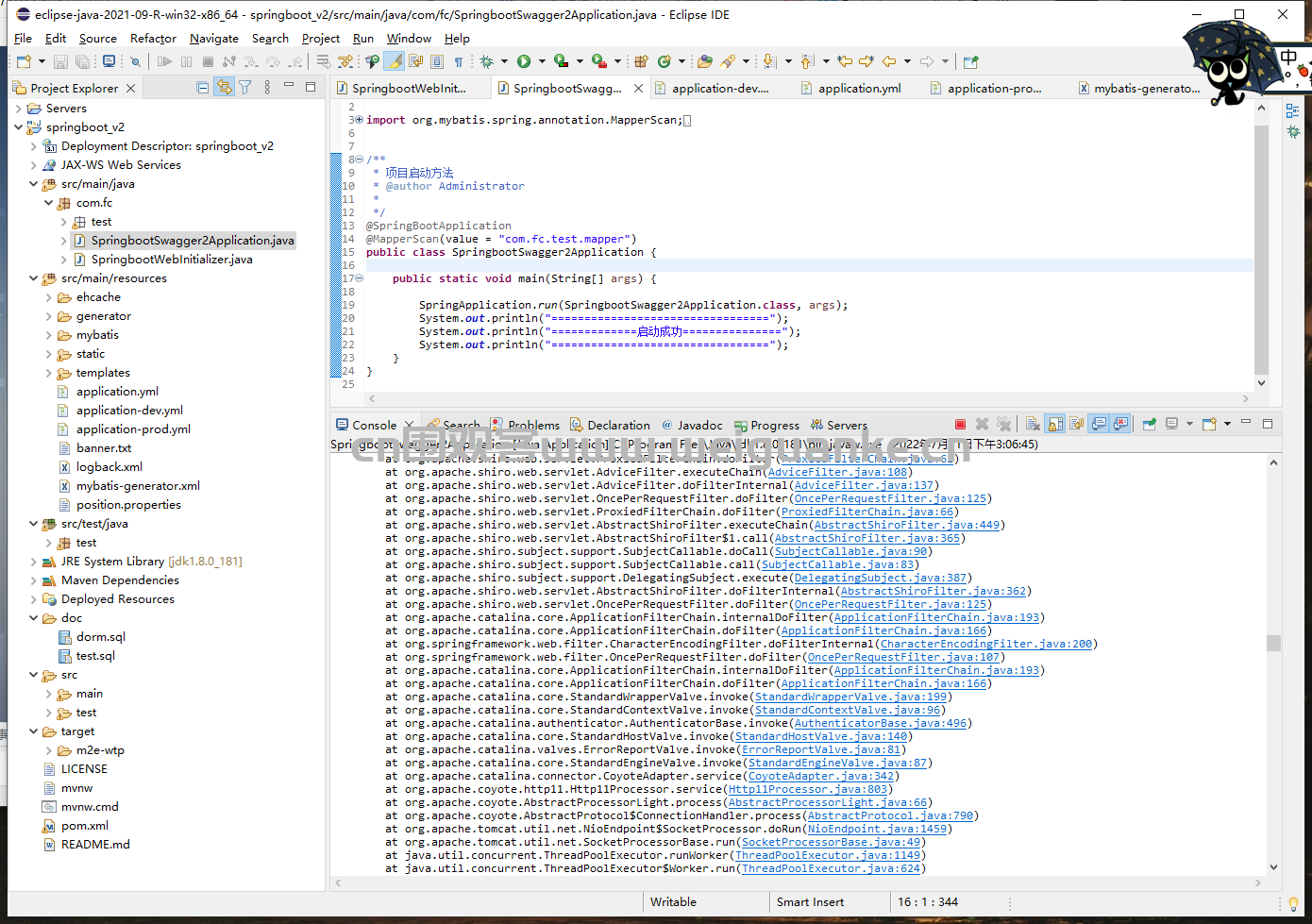Switch to the Problems tab
Screen dimensions: 1312x924
pos(525,426)
